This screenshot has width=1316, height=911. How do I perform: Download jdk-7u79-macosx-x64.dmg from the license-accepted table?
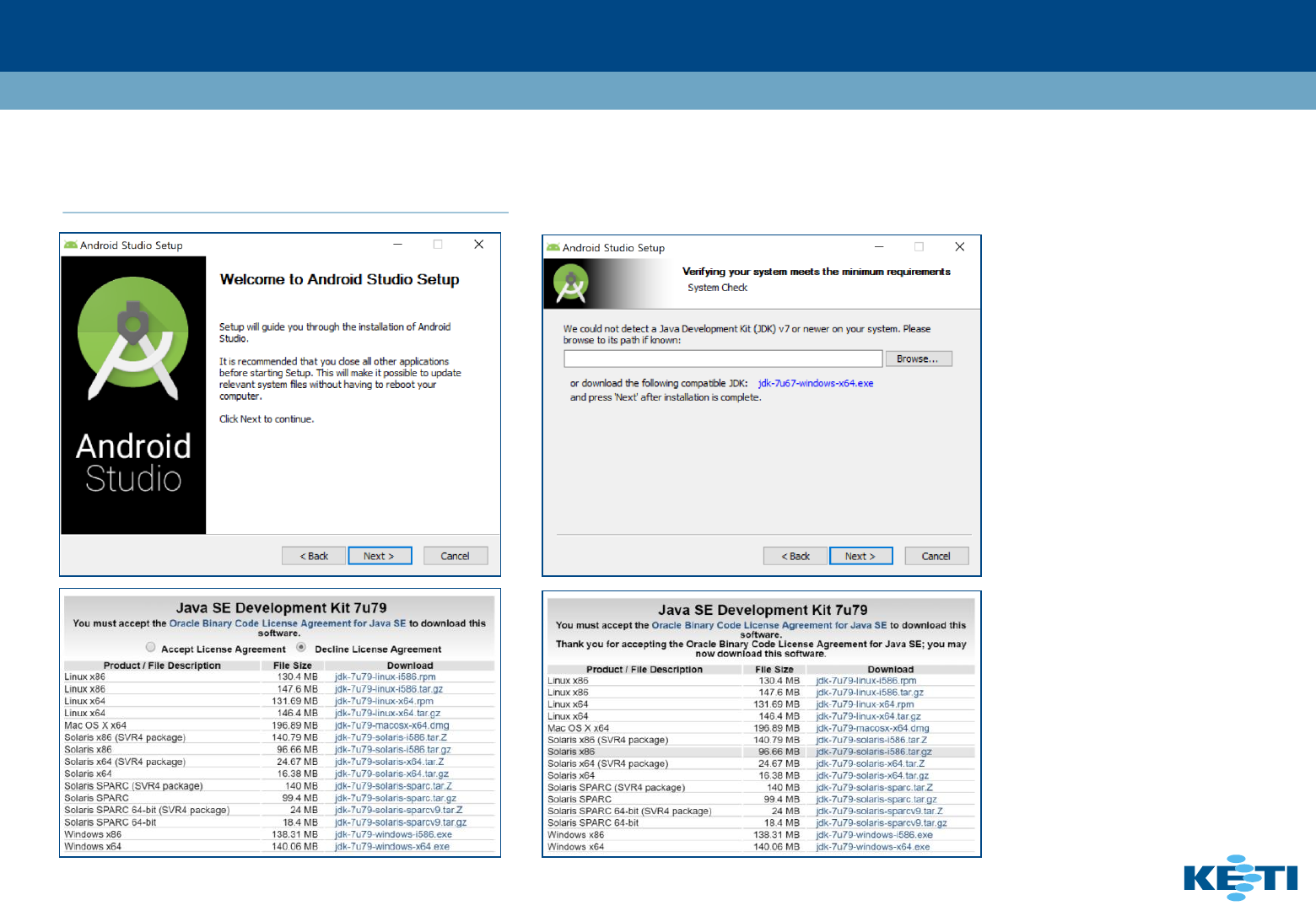coord(872,728)
